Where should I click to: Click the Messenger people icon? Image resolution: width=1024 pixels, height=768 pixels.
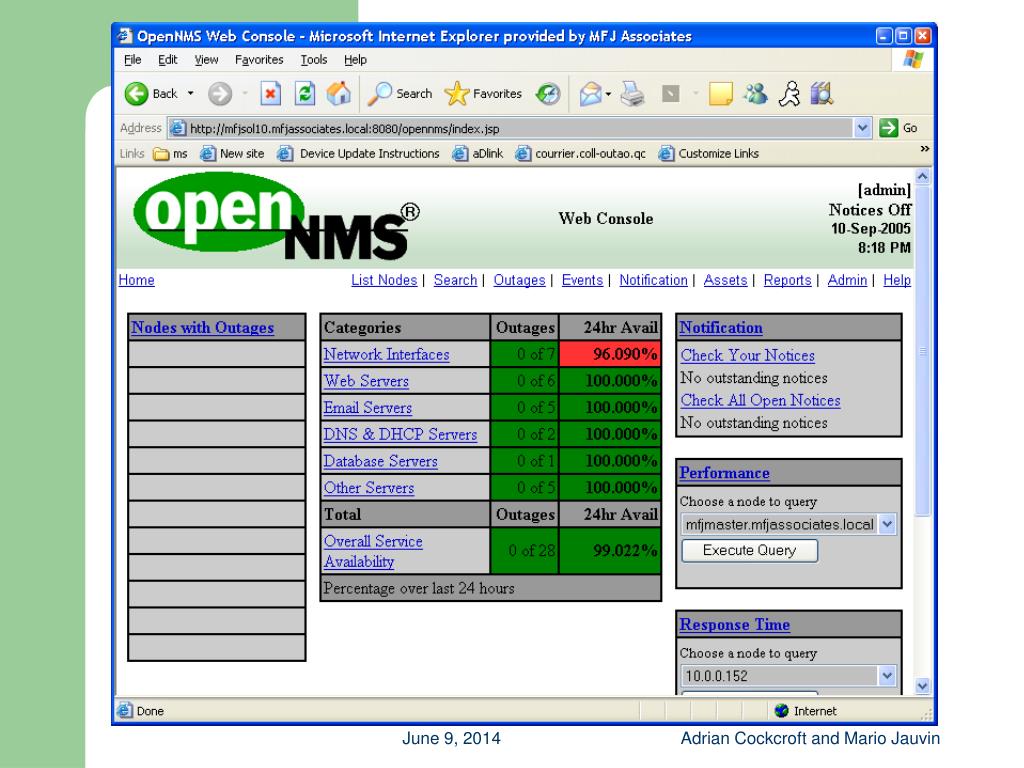pos(756,94)
